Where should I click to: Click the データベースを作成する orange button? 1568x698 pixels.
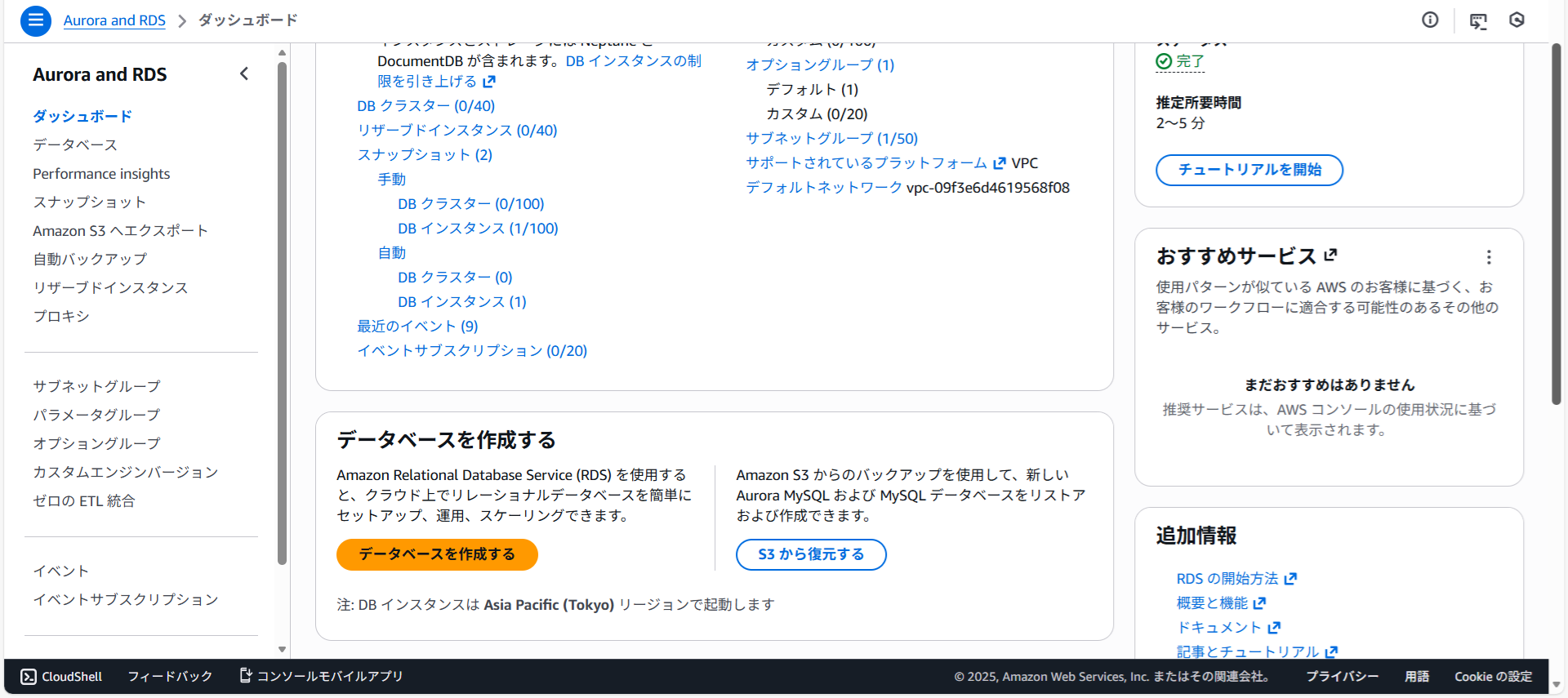point(437,554)
